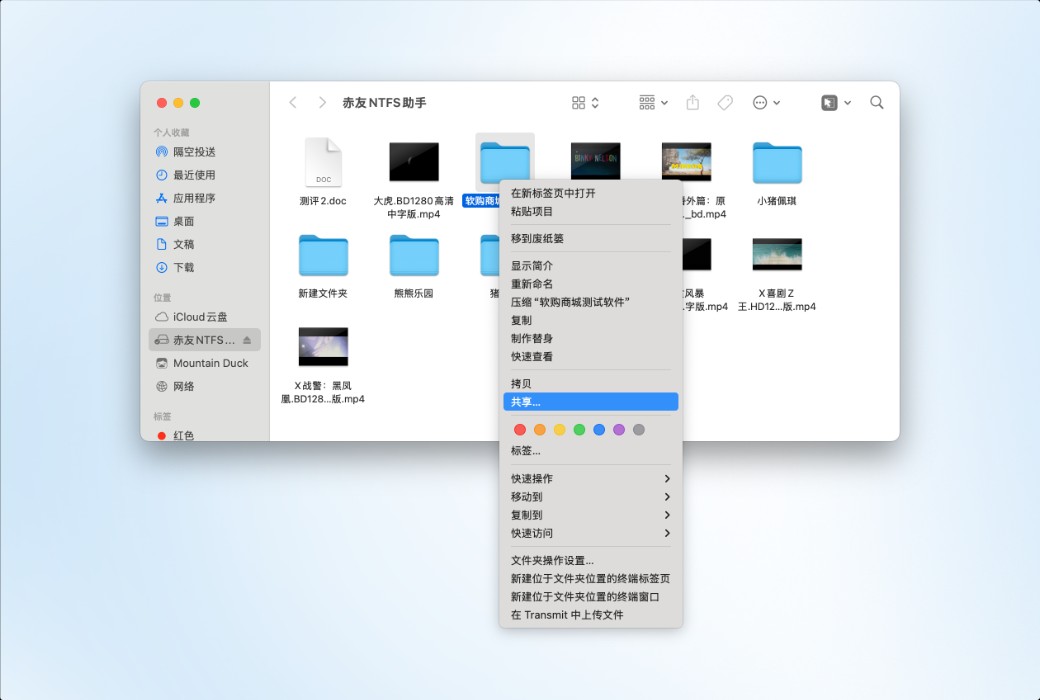Apply the green color tag

579,430
